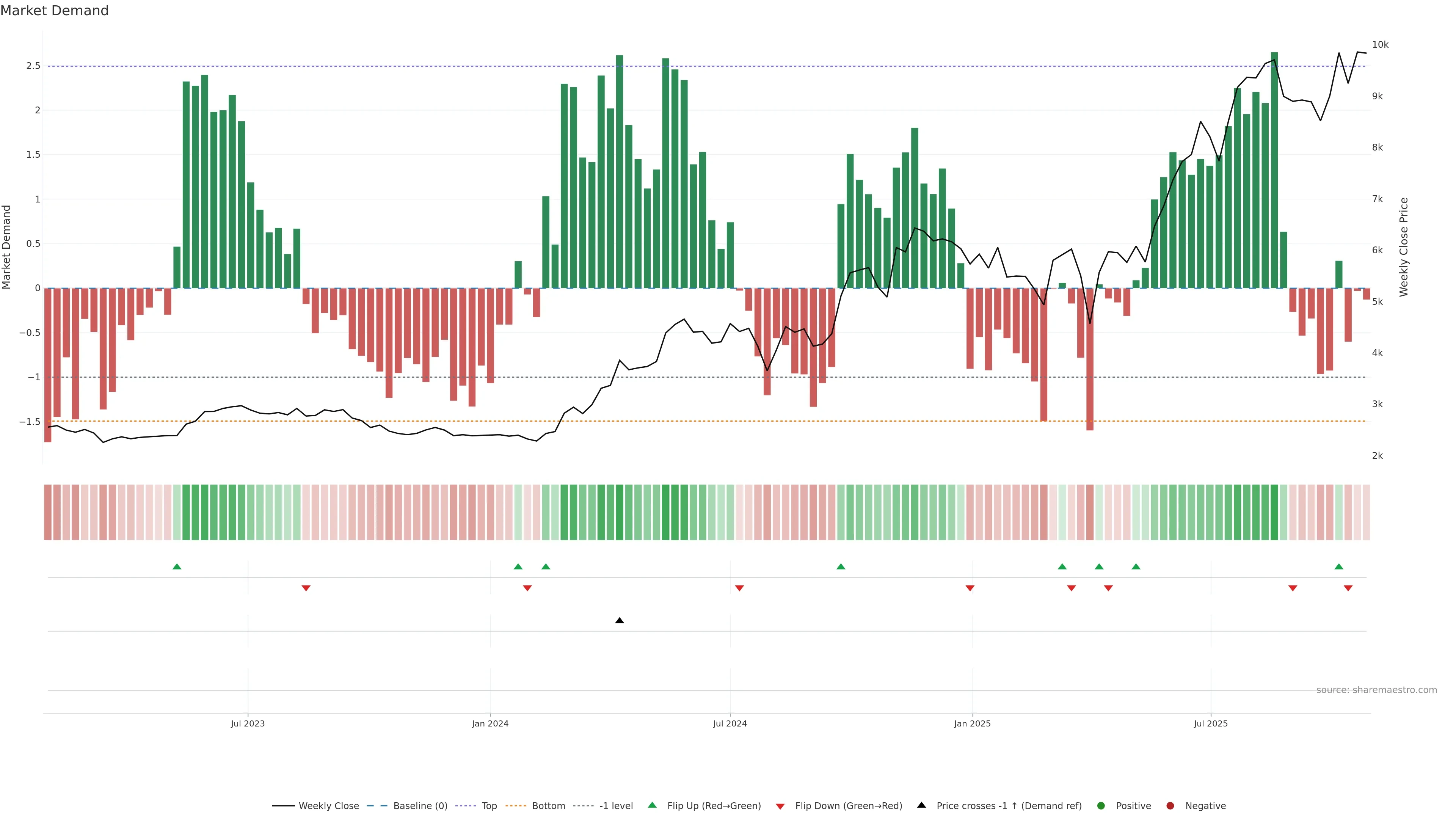This screenshot has height=819, width=1456.
Task: Toggle Weekly Close legend entry
Action: click(328, 805)
